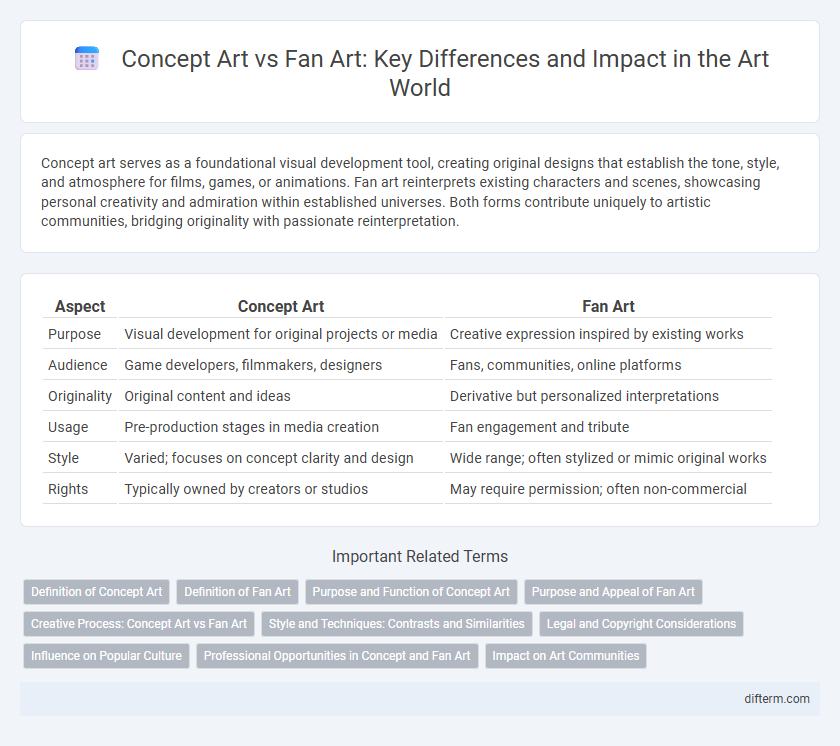The width and height of the screenshot is (840, 746).
Task: Click the 'Important Related Terms' heading
Action: (420, 556)
